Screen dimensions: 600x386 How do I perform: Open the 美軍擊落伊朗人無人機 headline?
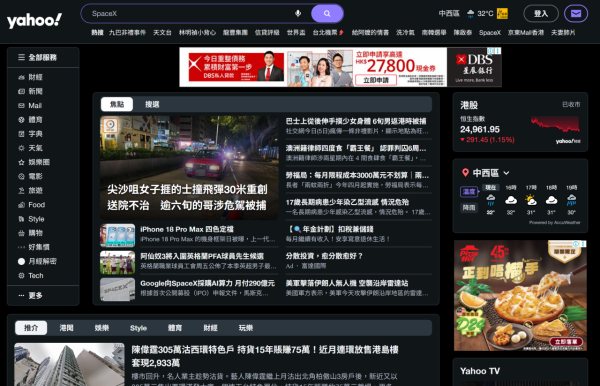click(x=347, y=283)
